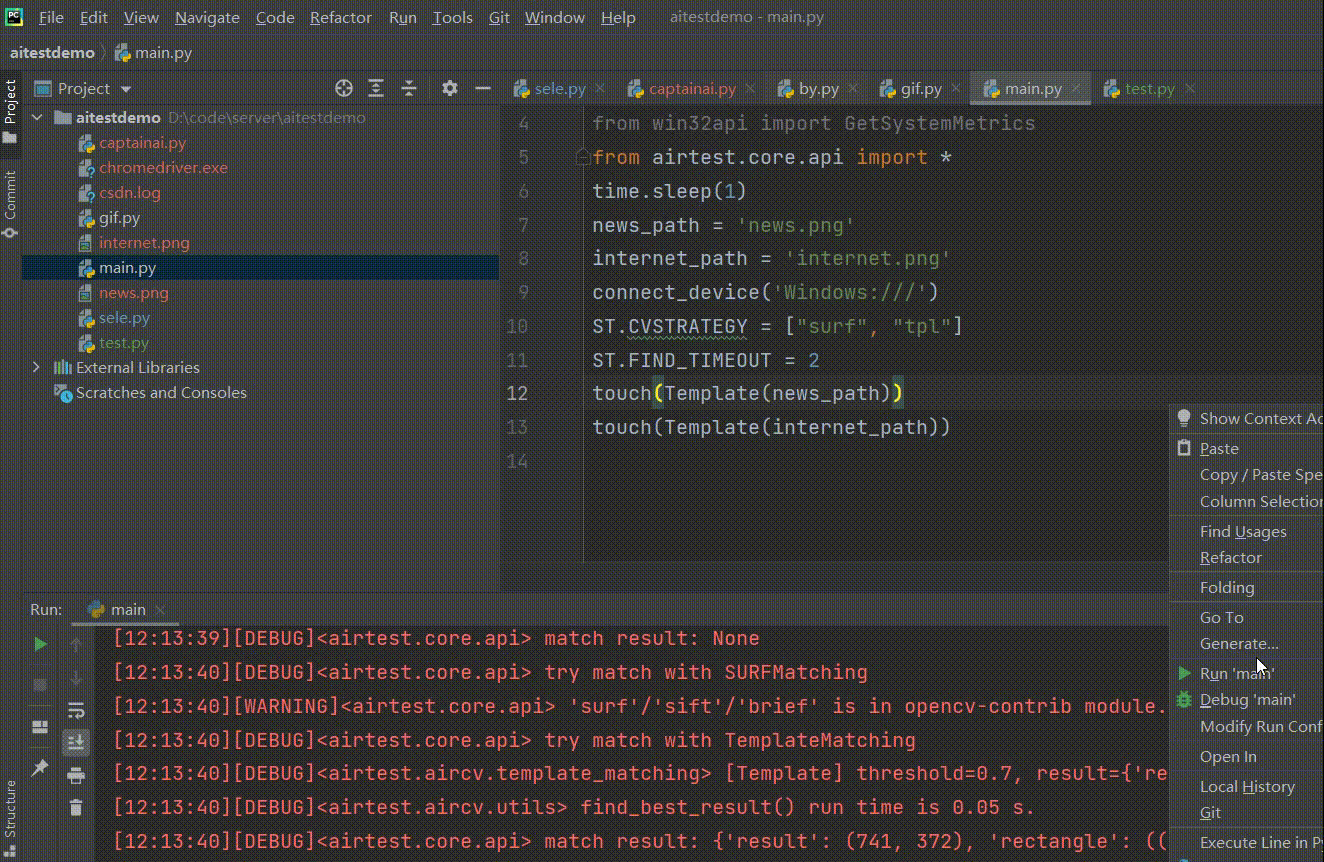Stop the running process
The height and width of the screenshot is (862, 1324).
40,685
